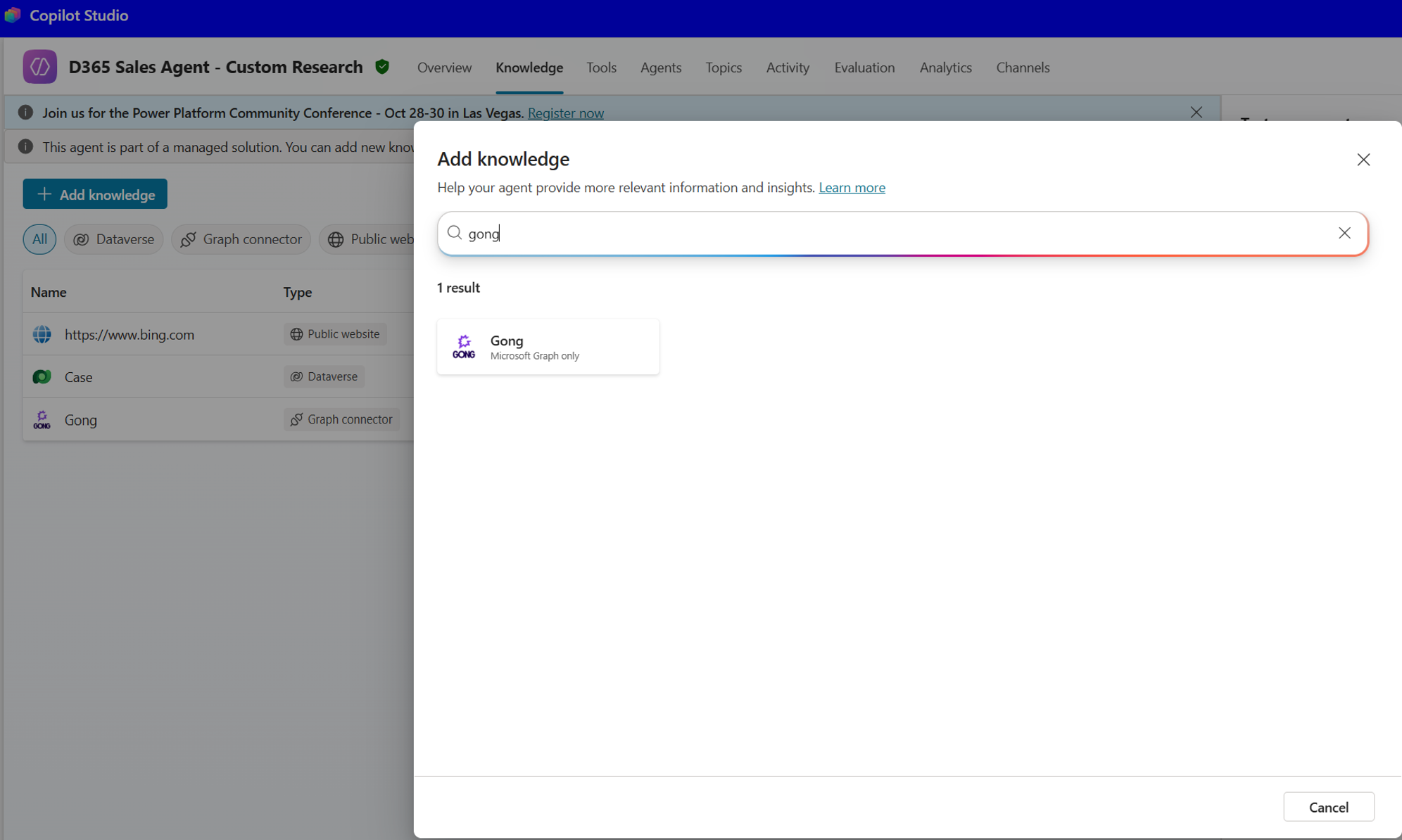Dismiss the conference announcement banner
This screenshot has width=1402, height=840.
tap(1196, 113)
